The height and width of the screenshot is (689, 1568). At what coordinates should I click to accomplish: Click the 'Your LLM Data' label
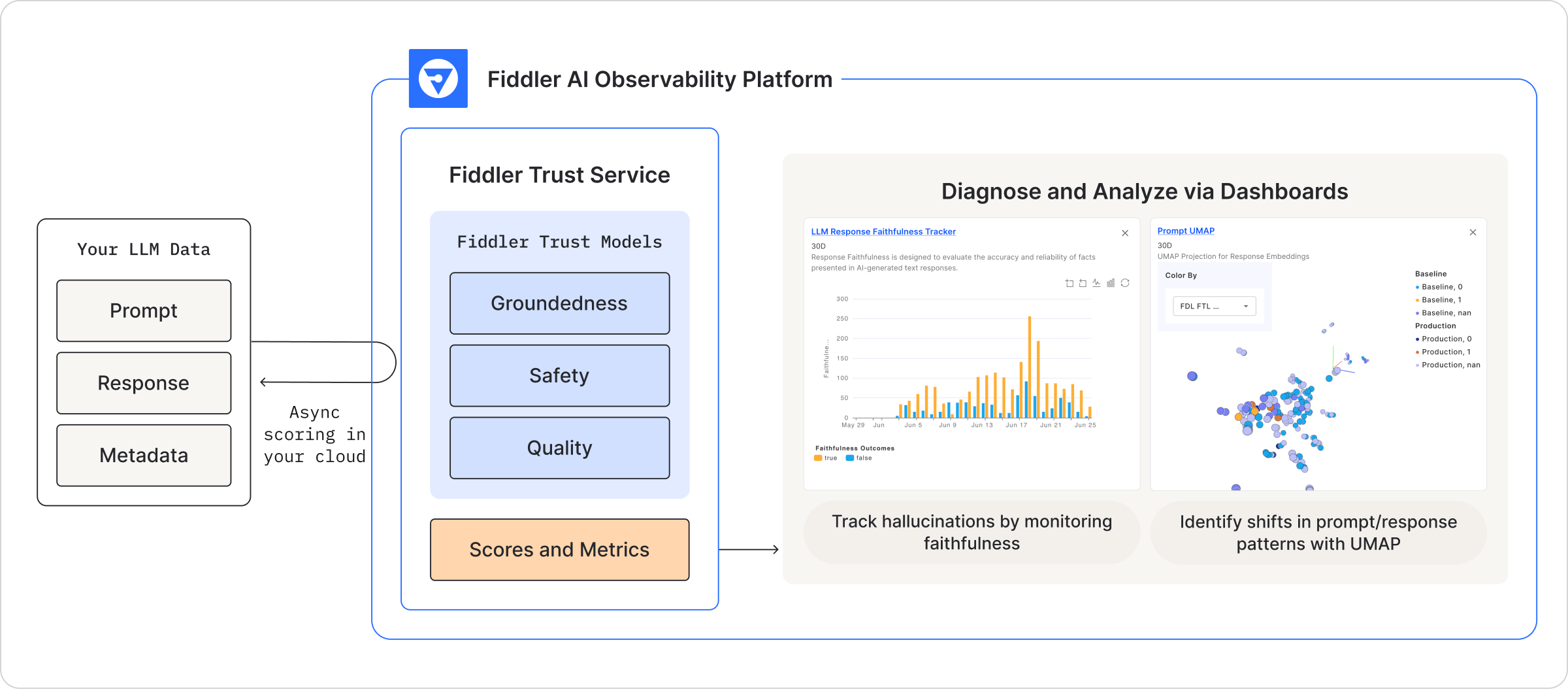click(144, 249)
